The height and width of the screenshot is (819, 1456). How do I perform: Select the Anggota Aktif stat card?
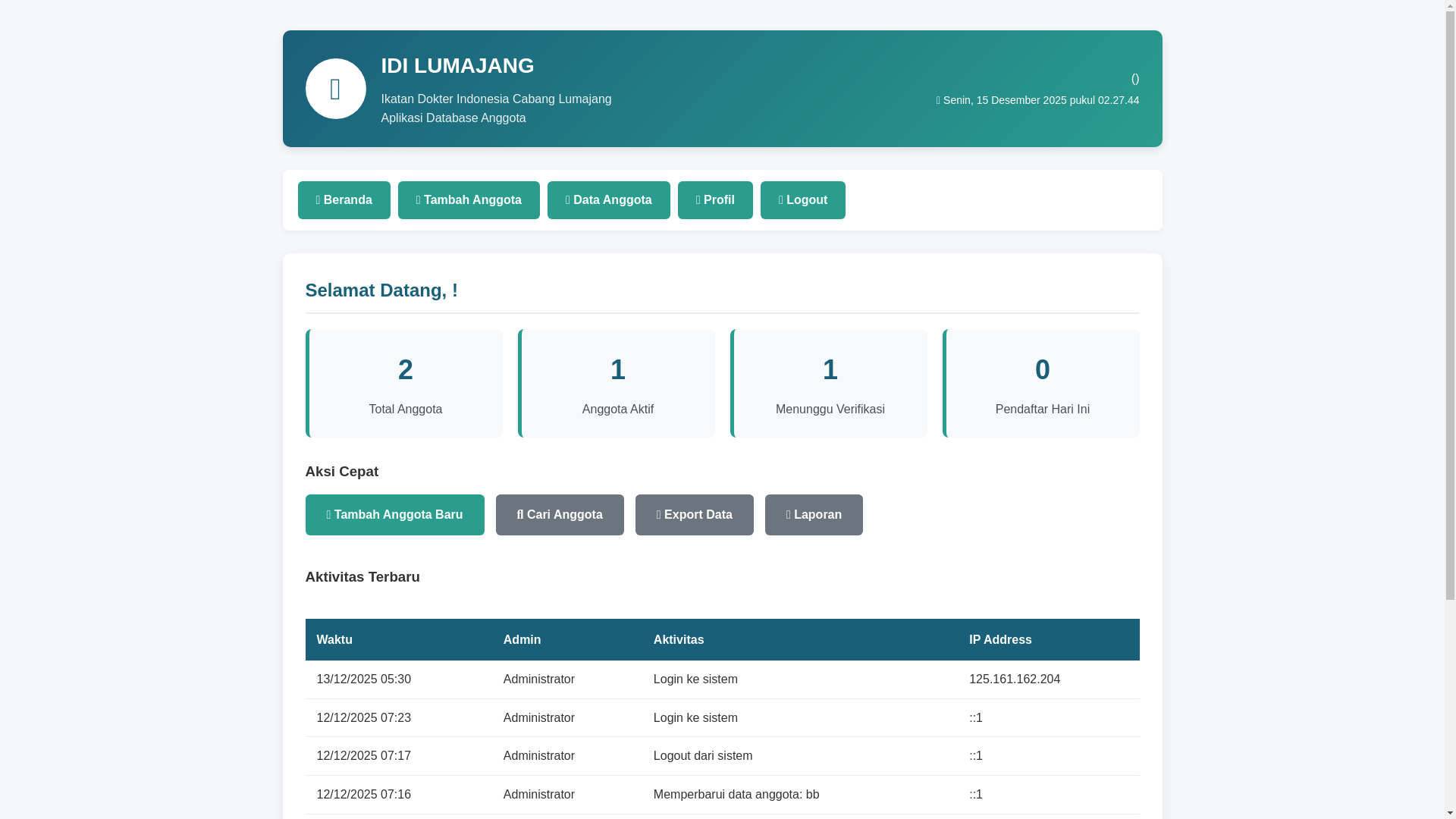pos(617,383)
